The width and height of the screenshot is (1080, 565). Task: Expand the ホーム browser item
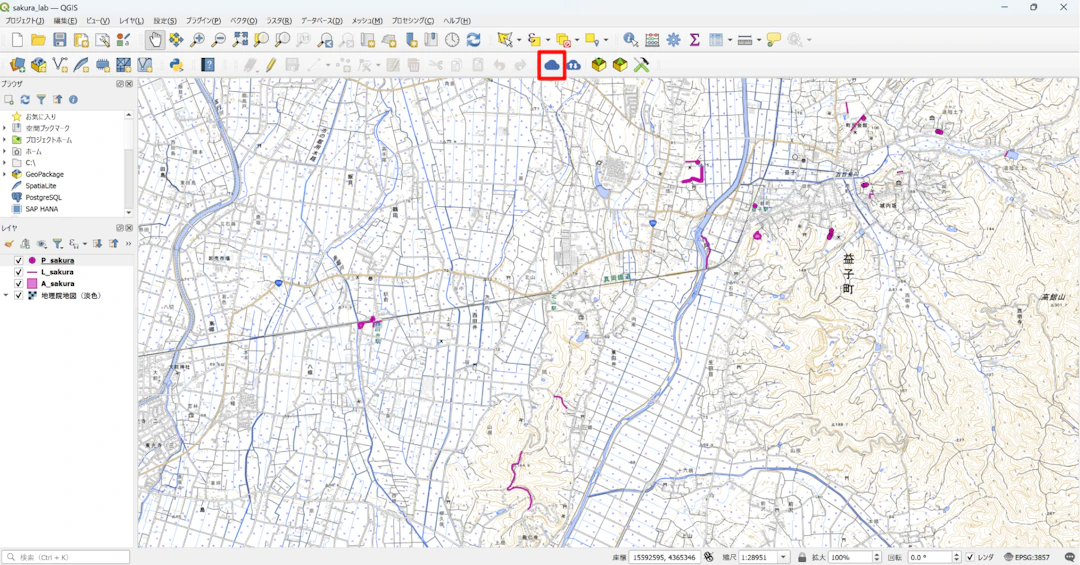(x=5, y=152)
